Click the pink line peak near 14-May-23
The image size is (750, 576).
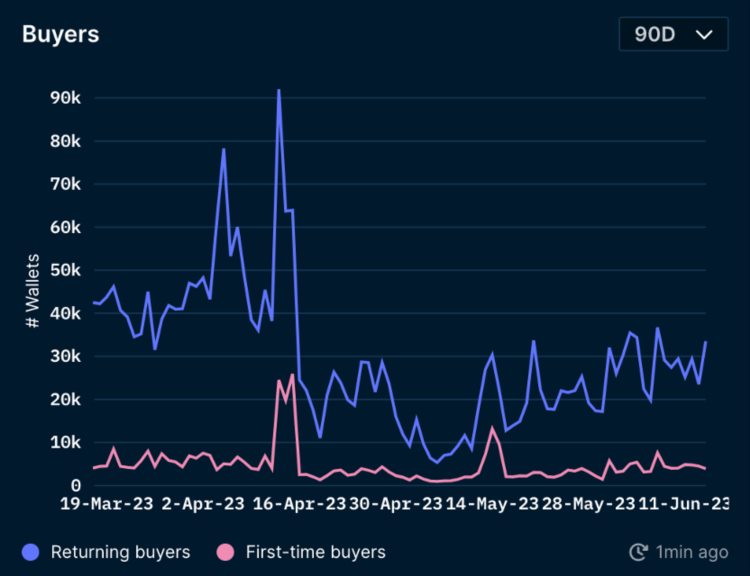click(x=492, y=428)
